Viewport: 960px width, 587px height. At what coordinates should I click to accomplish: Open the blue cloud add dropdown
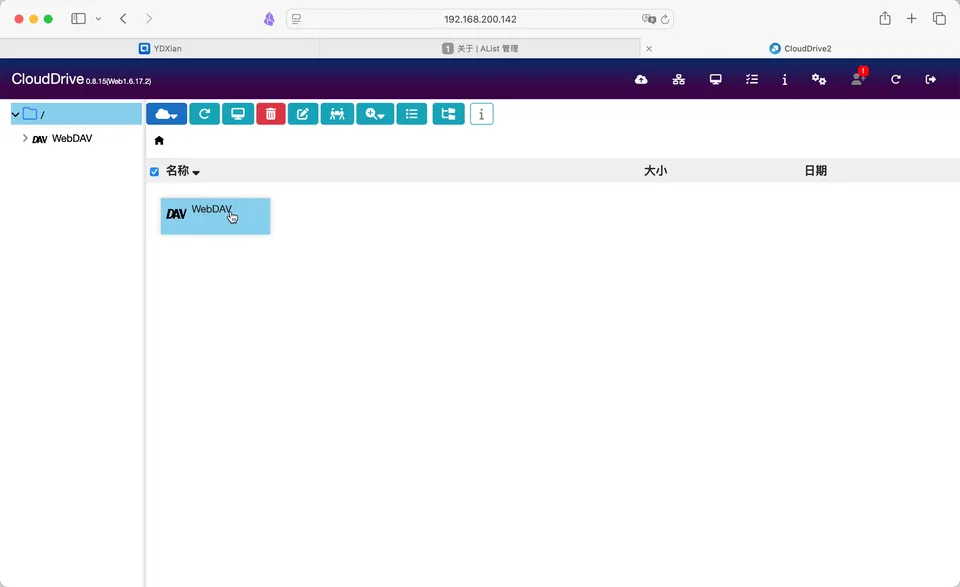tap(166, 114)
